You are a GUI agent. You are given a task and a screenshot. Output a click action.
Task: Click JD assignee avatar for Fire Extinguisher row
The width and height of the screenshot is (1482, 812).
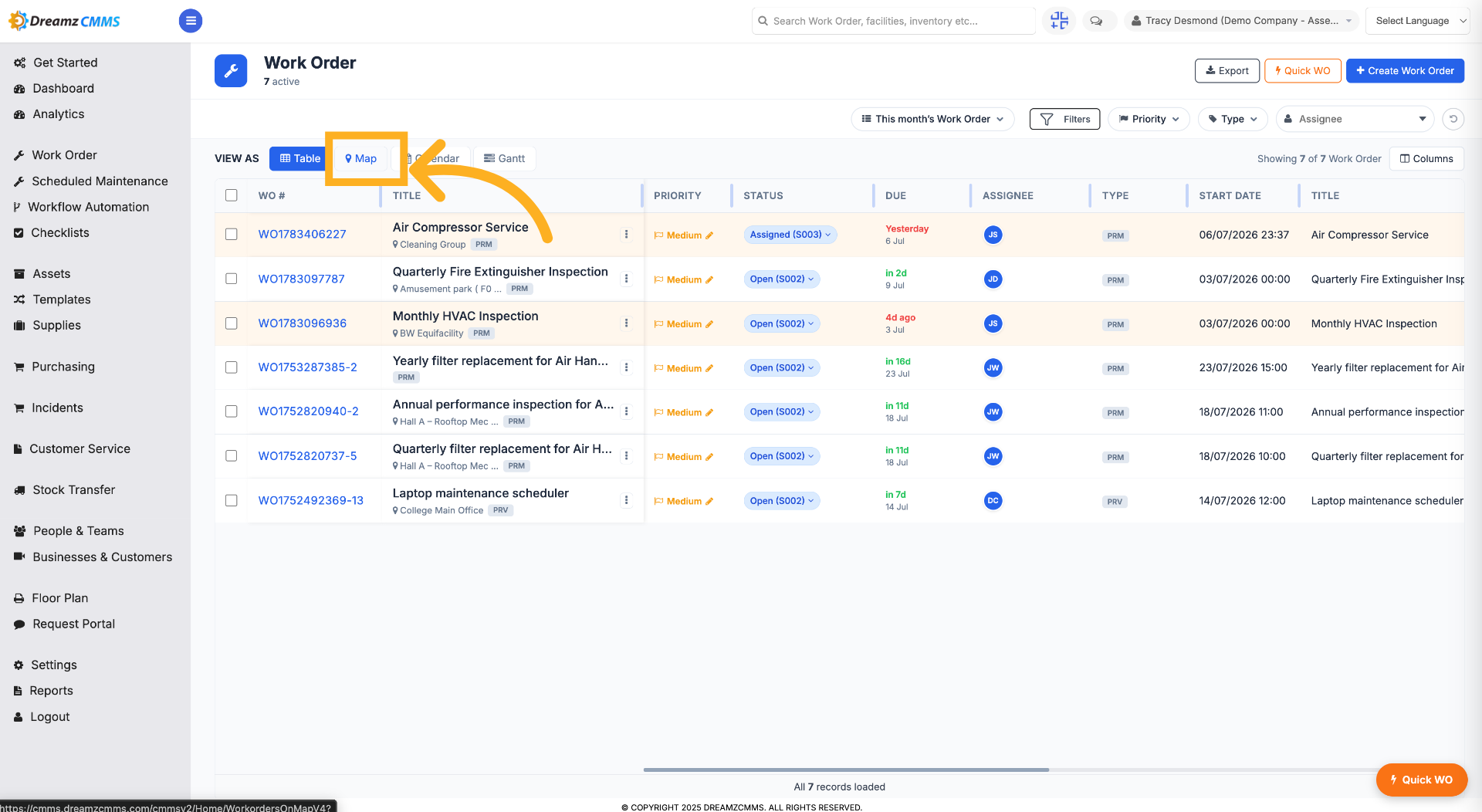(993, 279)
